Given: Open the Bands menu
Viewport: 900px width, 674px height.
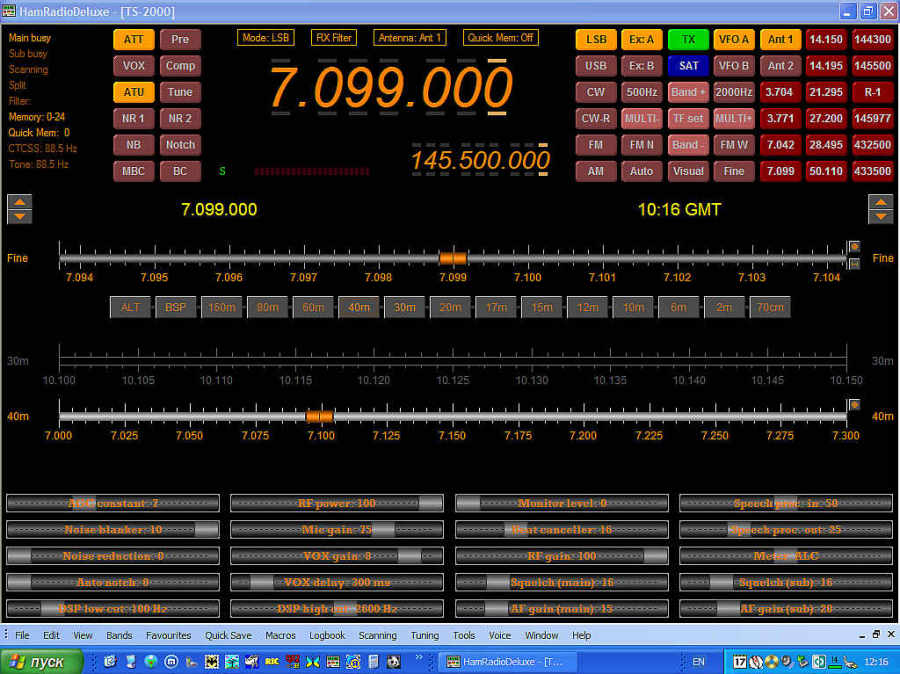Looking at the screenshot, I should [119, 635].
